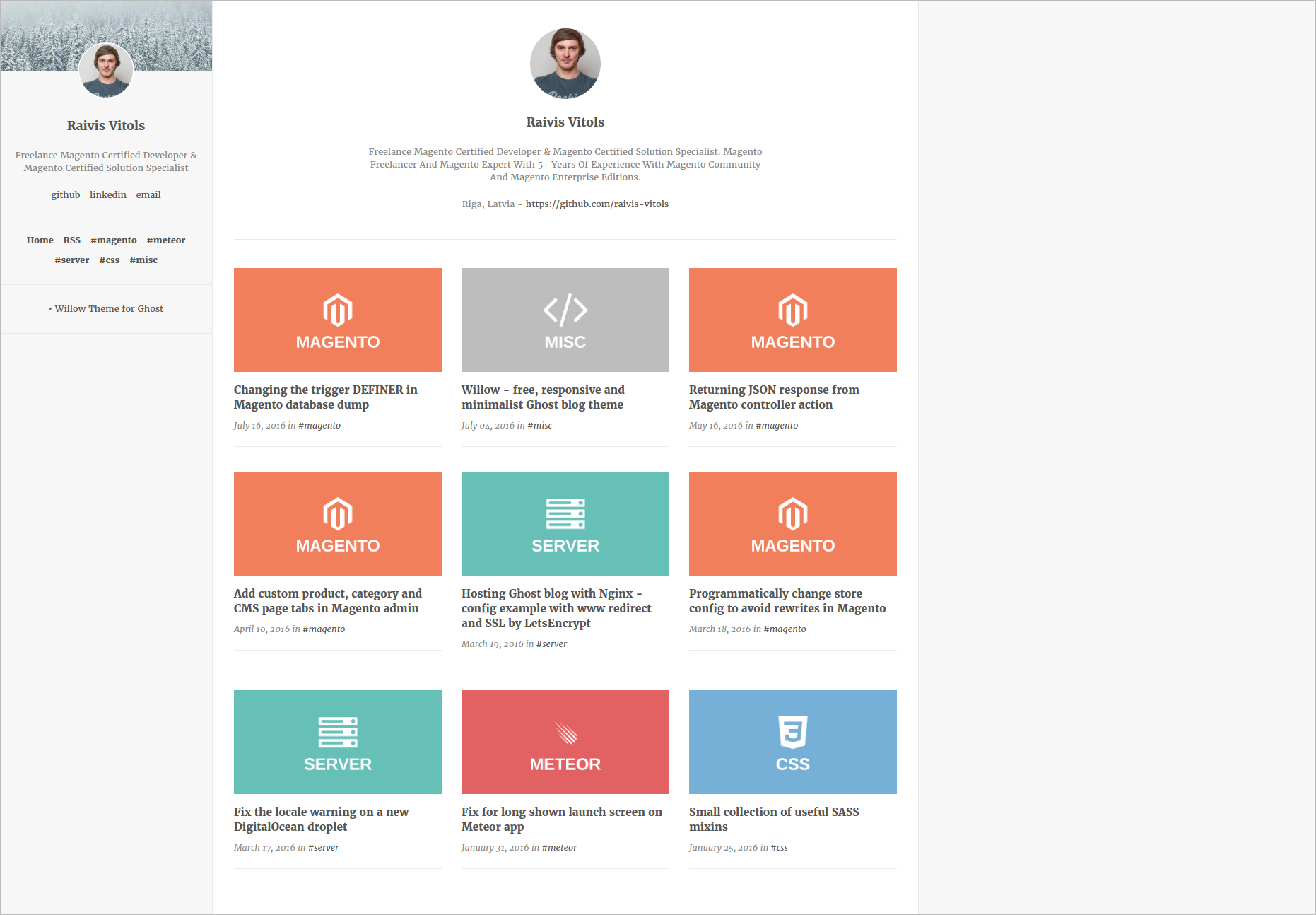Screen dimensions: 1316x915
Task: Click sidebar profile avatar of Raivis Vitols
Action: pos(106,70)
